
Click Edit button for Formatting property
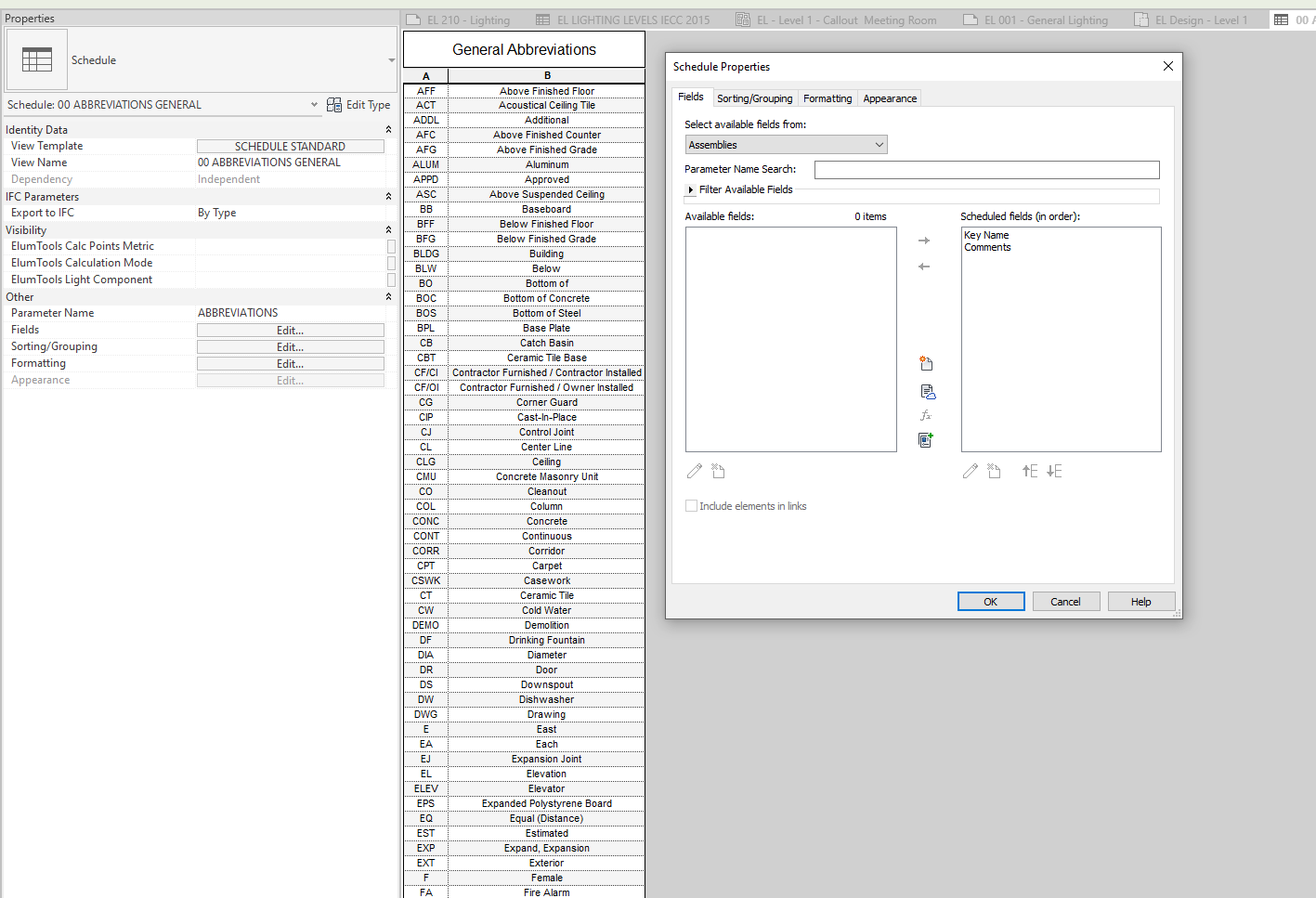point(290,364)
